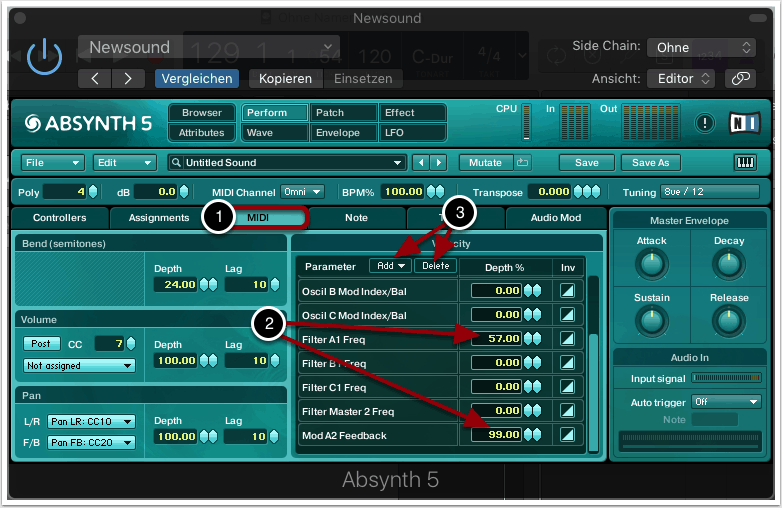Click the Mutate lock icon
The width and height of the screenshot is (782, 508).
(522, 163)
